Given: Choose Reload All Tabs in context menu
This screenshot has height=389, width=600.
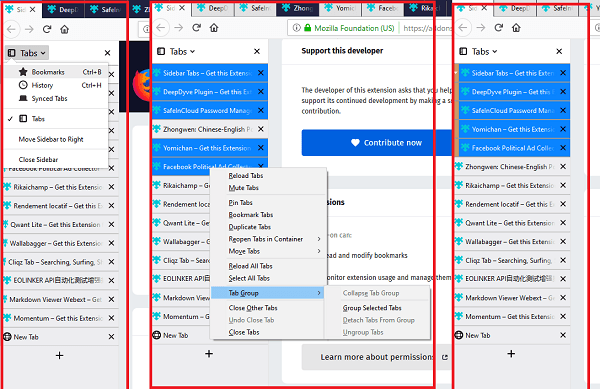Looking at the screenshot, I should (x=268, y=266).
